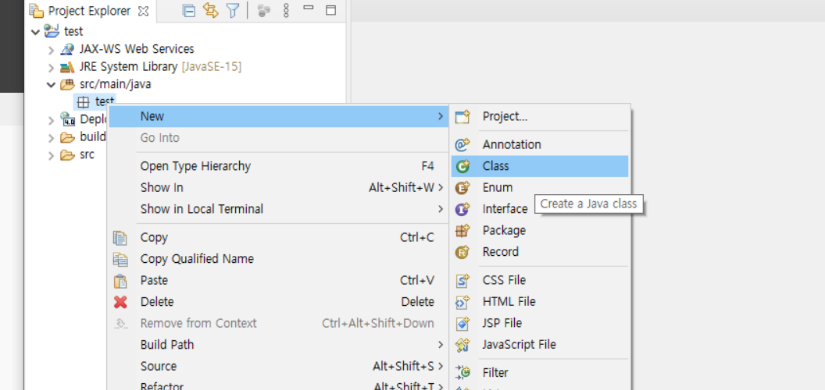Click the Annotation @ icon
Screen dimensions: 825x390
(x=462, y=145)
